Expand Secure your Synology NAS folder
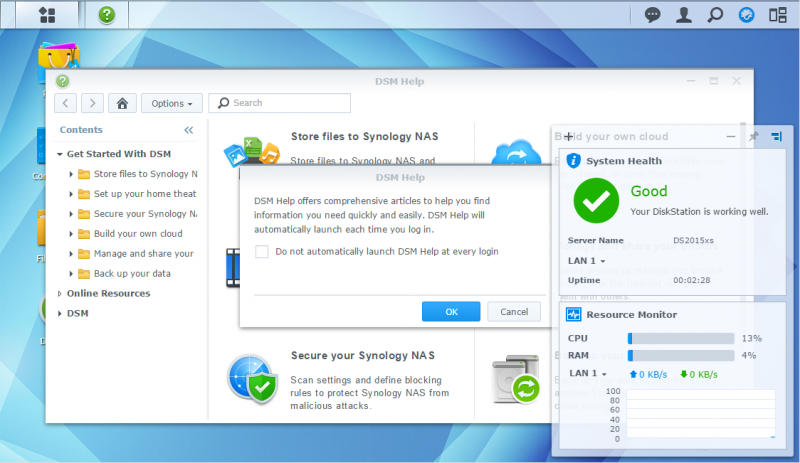The height and width of the screenshot is (463, 800). (x=71, y=214)
